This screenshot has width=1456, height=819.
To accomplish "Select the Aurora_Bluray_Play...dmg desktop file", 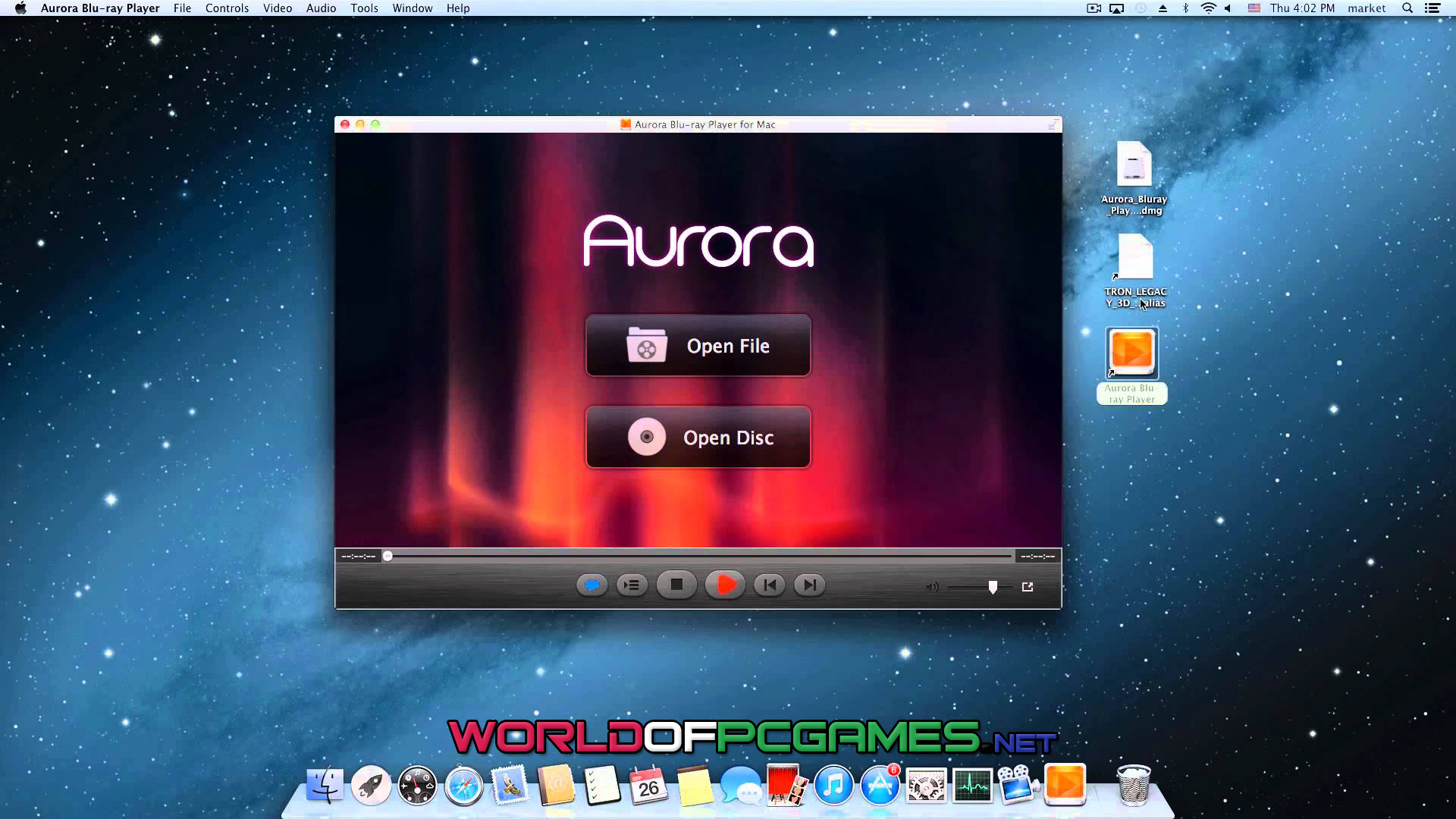I will pos(1134,178).
